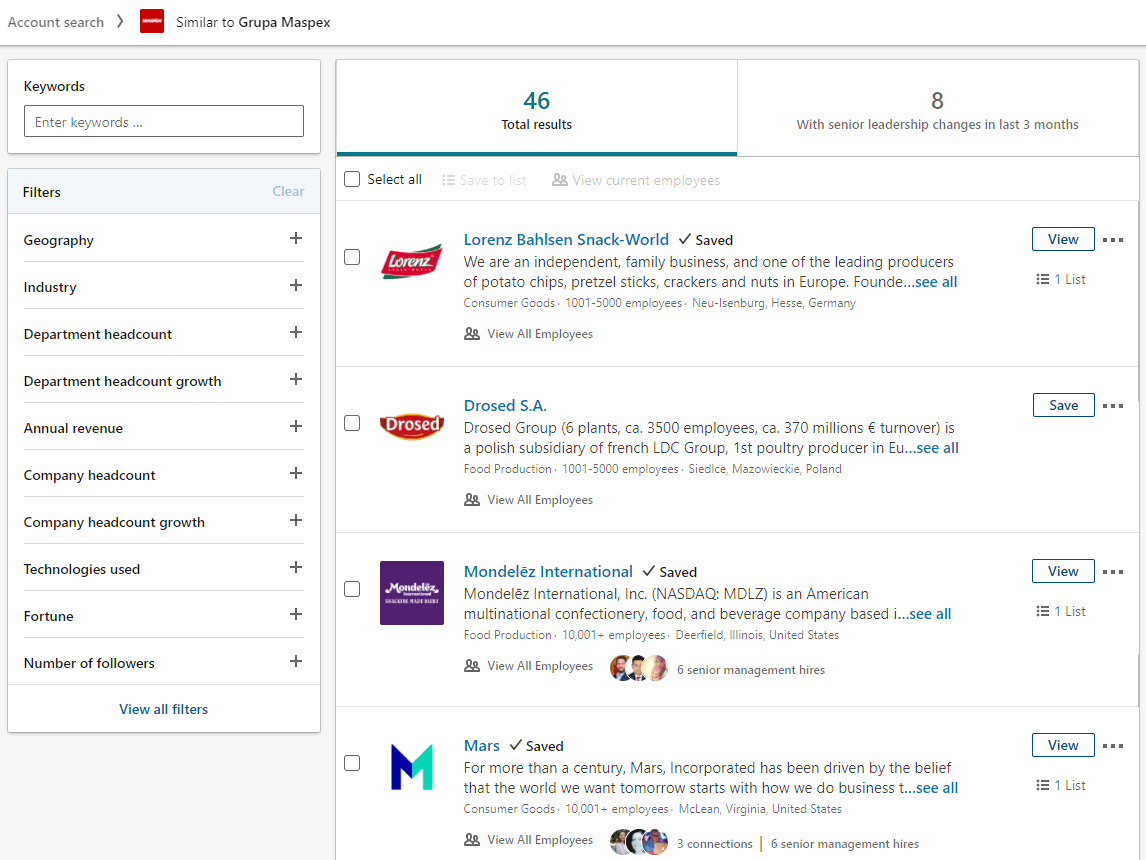Expand Mondelēz description with see all

[925, 614]
